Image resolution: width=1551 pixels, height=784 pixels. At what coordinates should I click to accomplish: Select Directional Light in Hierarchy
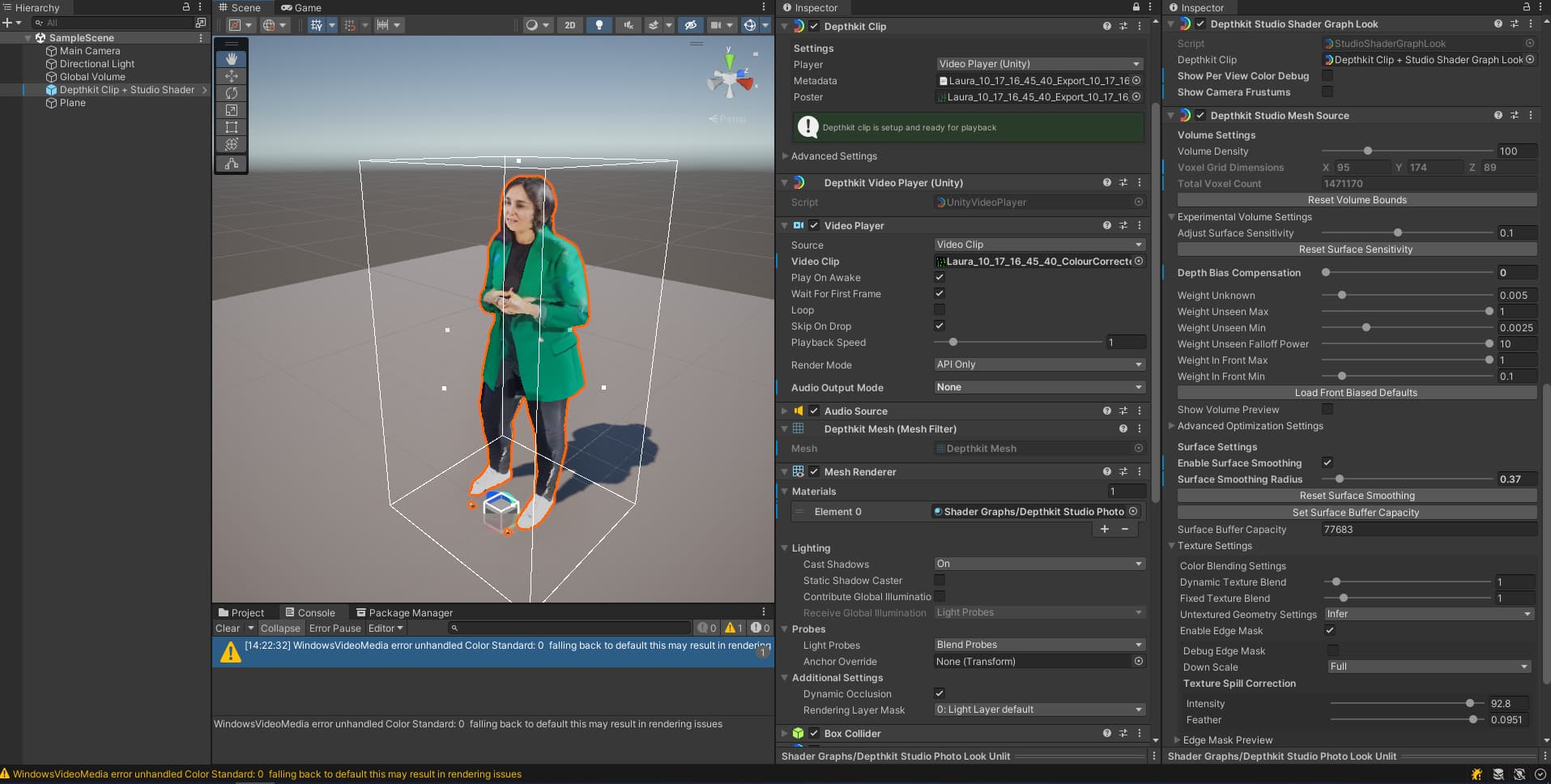tap(97, 64)
